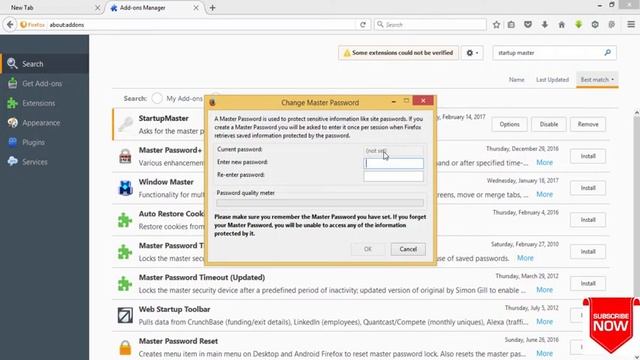Open More link for Window Master
640x360 pixels.
coord(544,194)
